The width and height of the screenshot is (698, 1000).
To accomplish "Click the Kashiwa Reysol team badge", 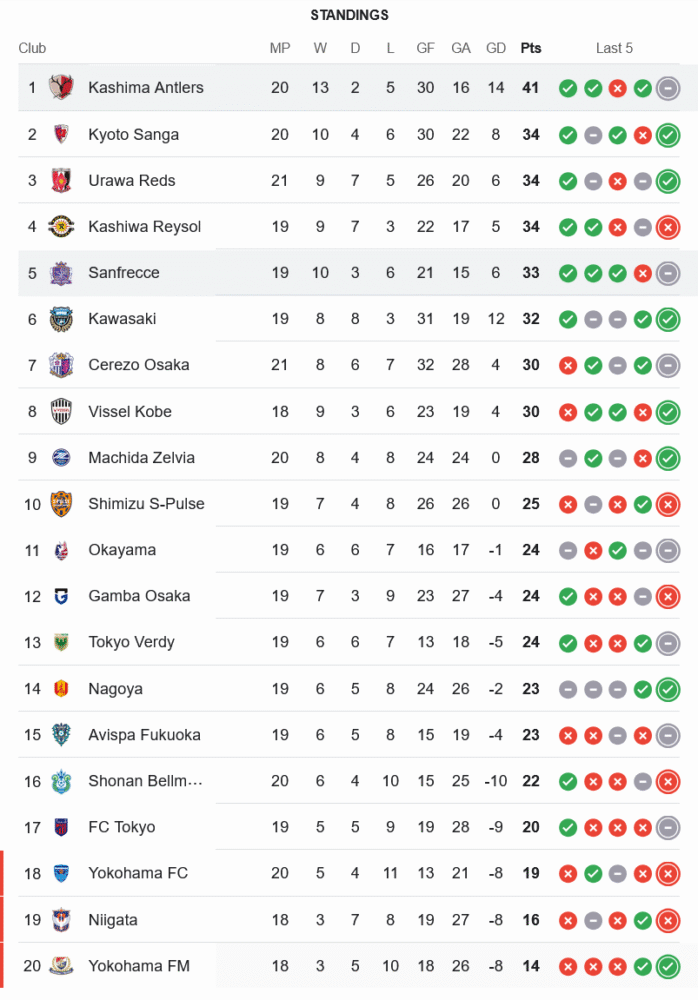I will click(62, 226).
